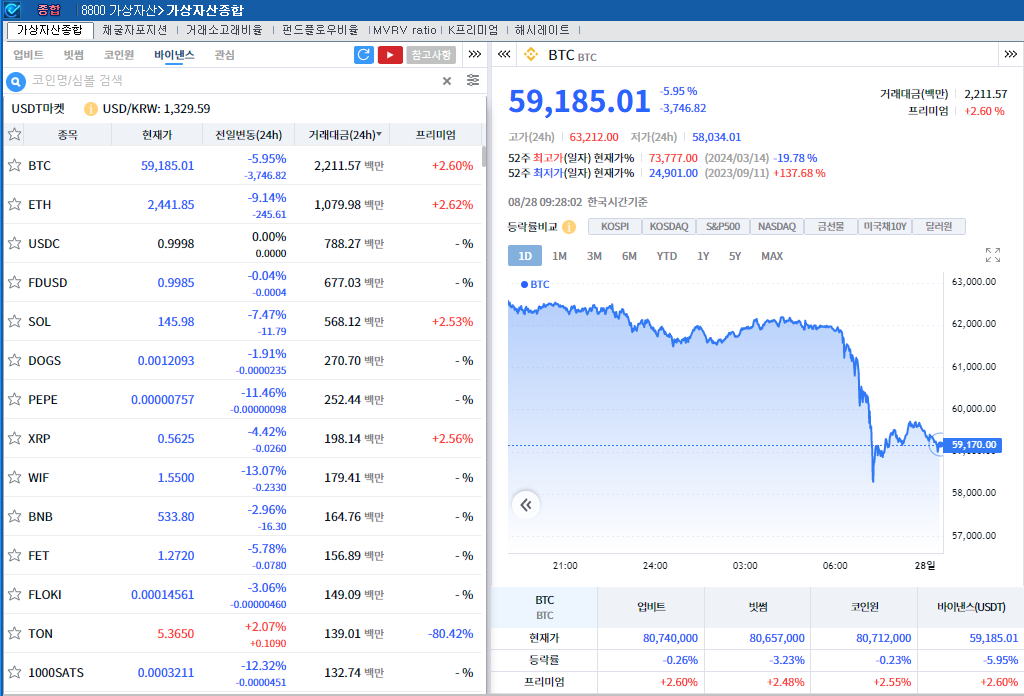Click the 참고사항 button

(431, 55)
